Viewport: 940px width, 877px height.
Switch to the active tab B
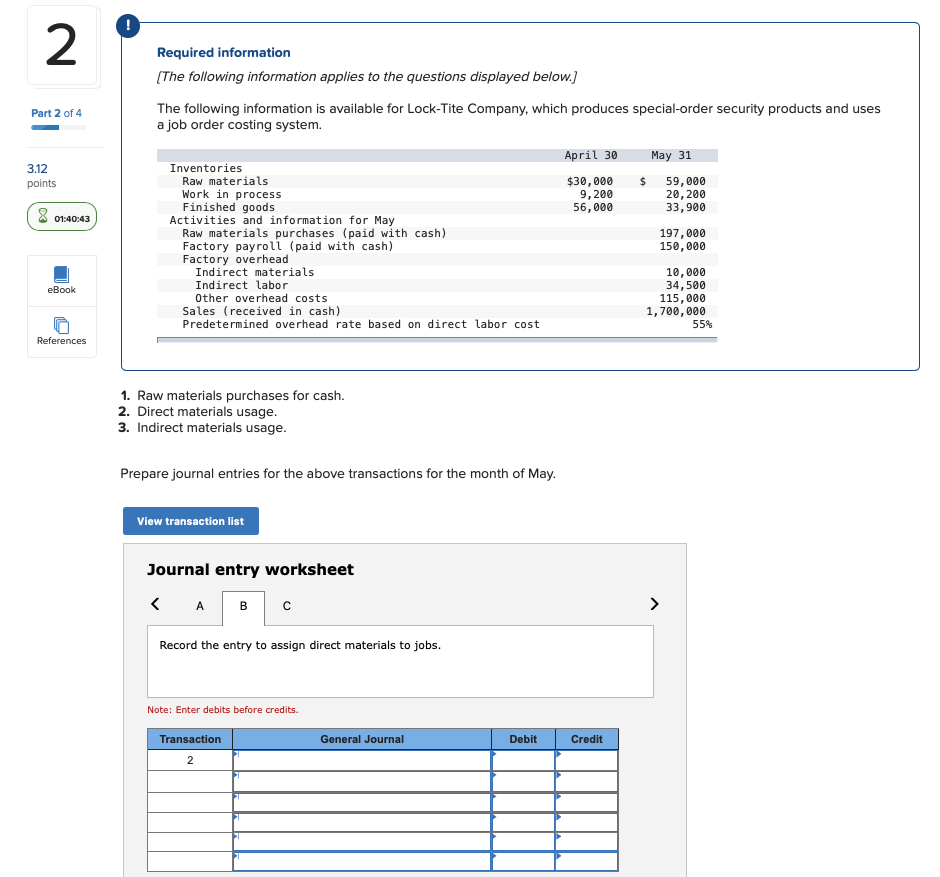[242, 606]
